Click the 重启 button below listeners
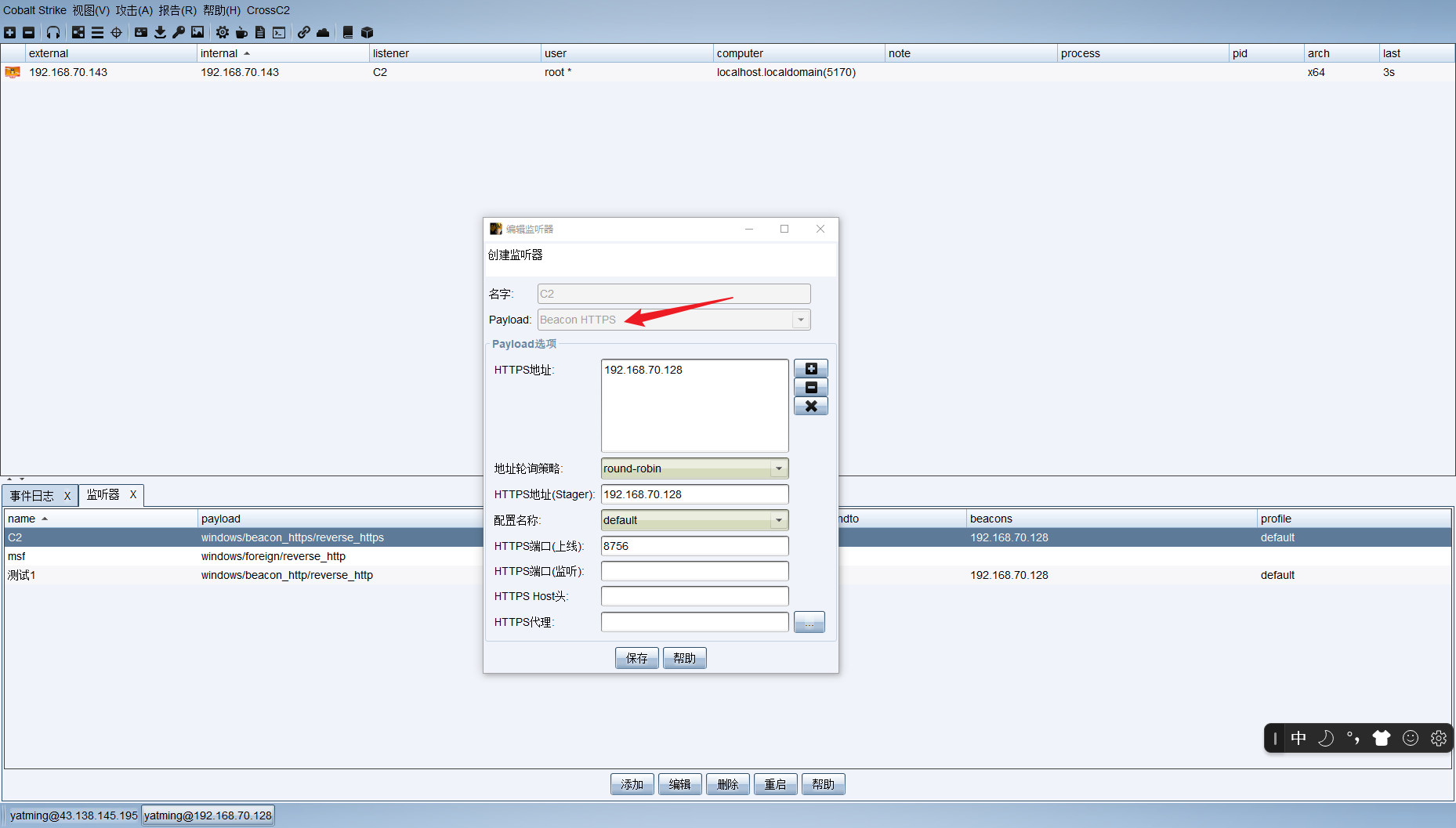 (776, 784)
